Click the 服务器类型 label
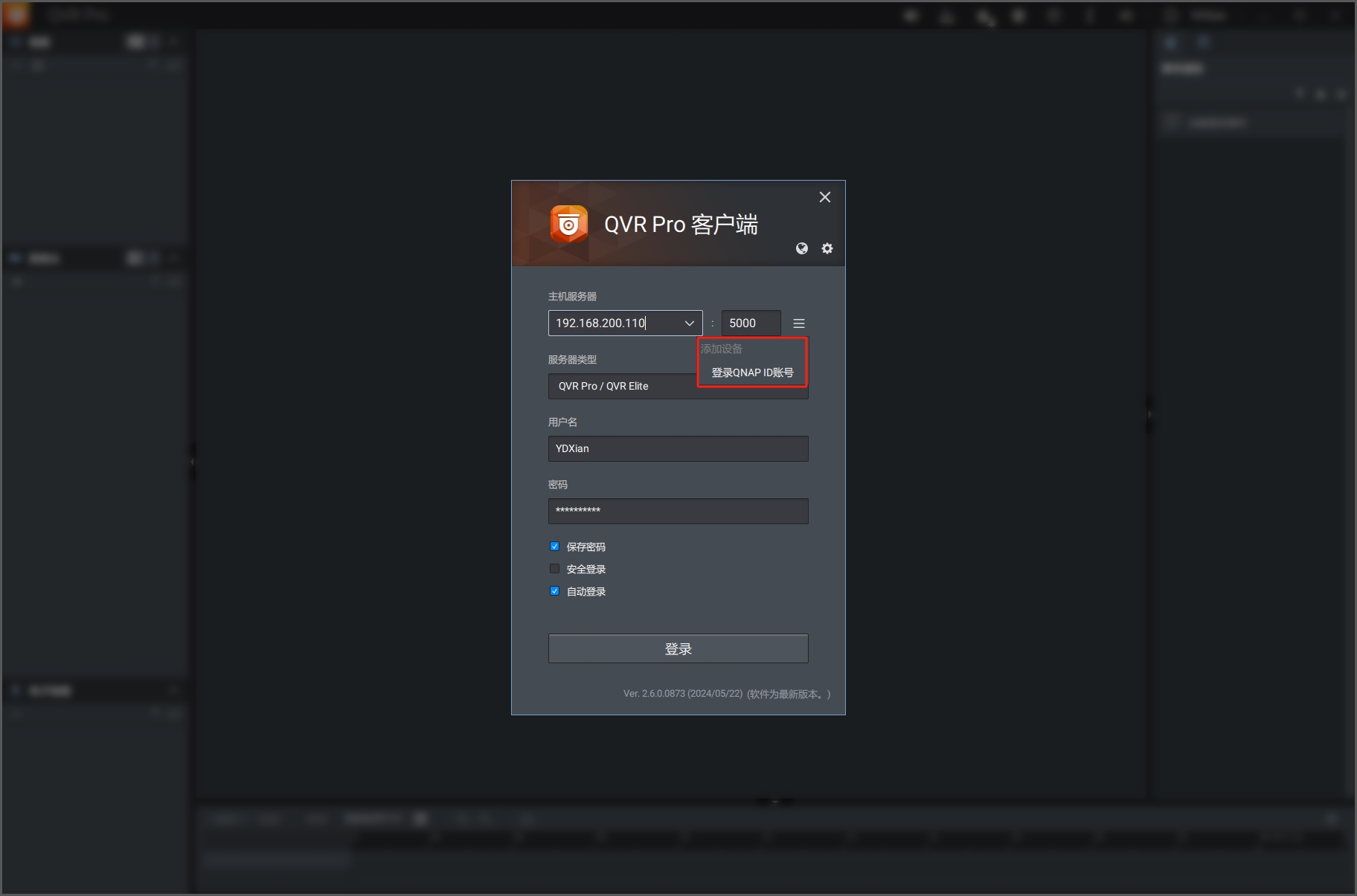 [572, 359]
